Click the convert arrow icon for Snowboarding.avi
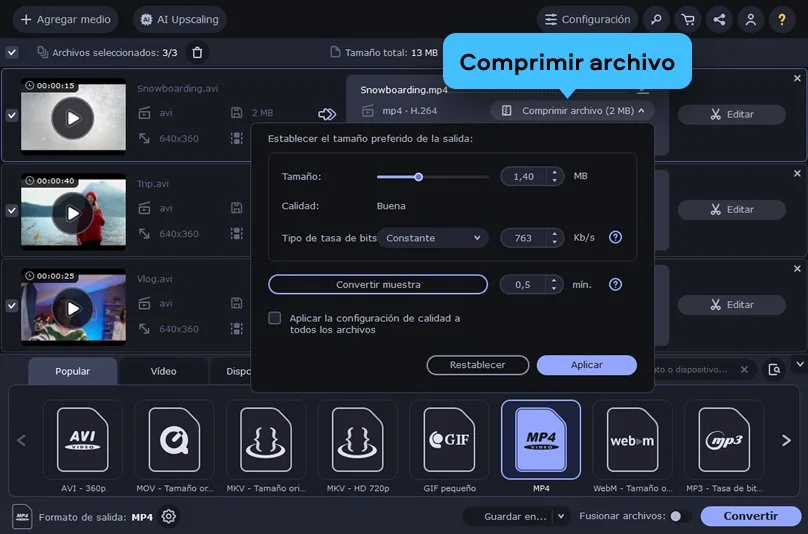Screen dimensions: 808x534 pos(327,114)
